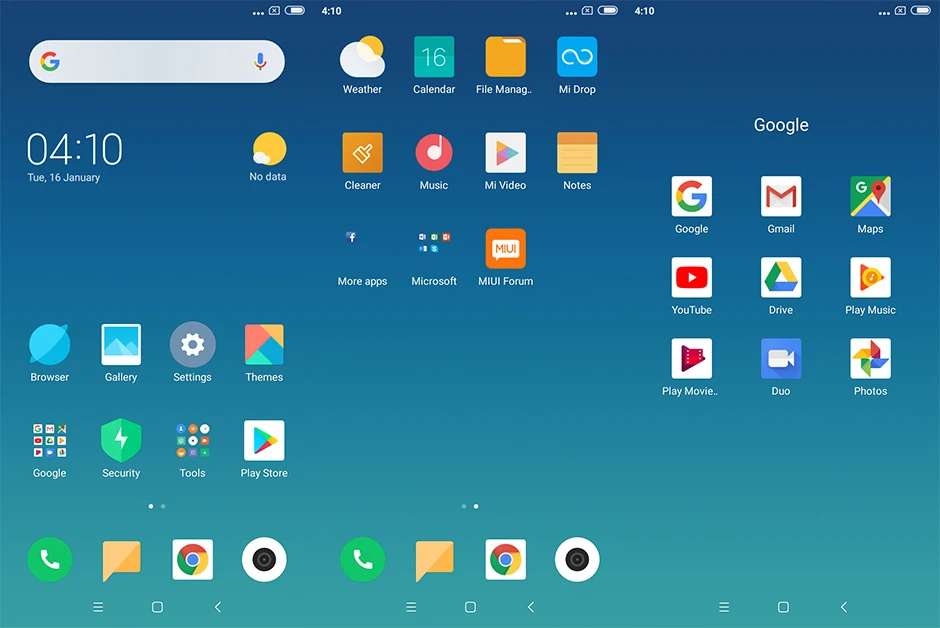Tap the recents menu button on Google folder screen
This screenshot has width=940, height=628.
724,607
